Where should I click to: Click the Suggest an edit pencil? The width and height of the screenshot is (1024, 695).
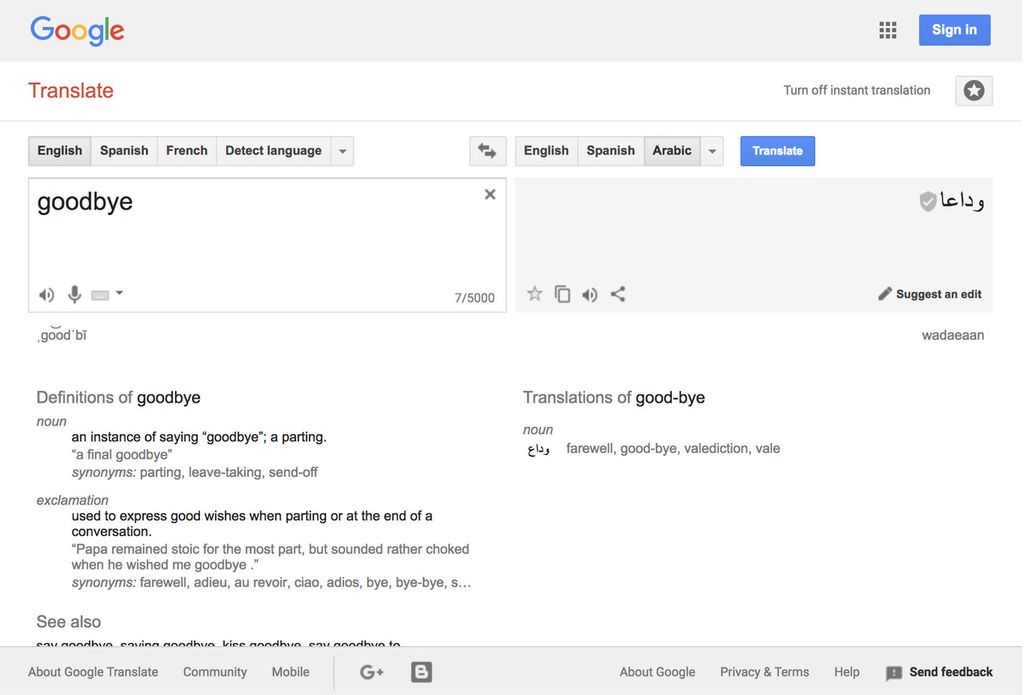point(885,293)
